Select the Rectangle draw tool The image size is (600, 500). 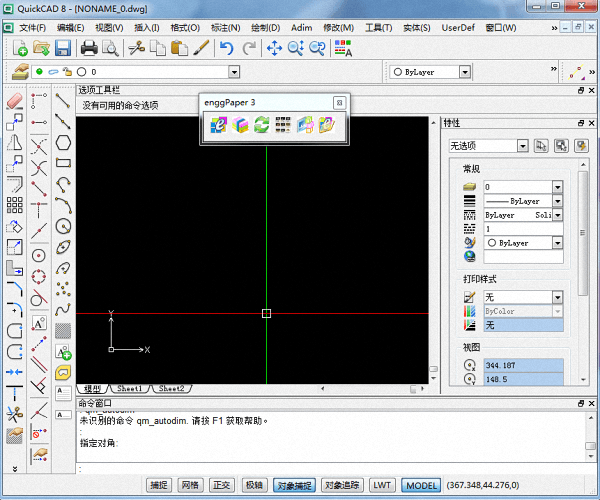63,163
